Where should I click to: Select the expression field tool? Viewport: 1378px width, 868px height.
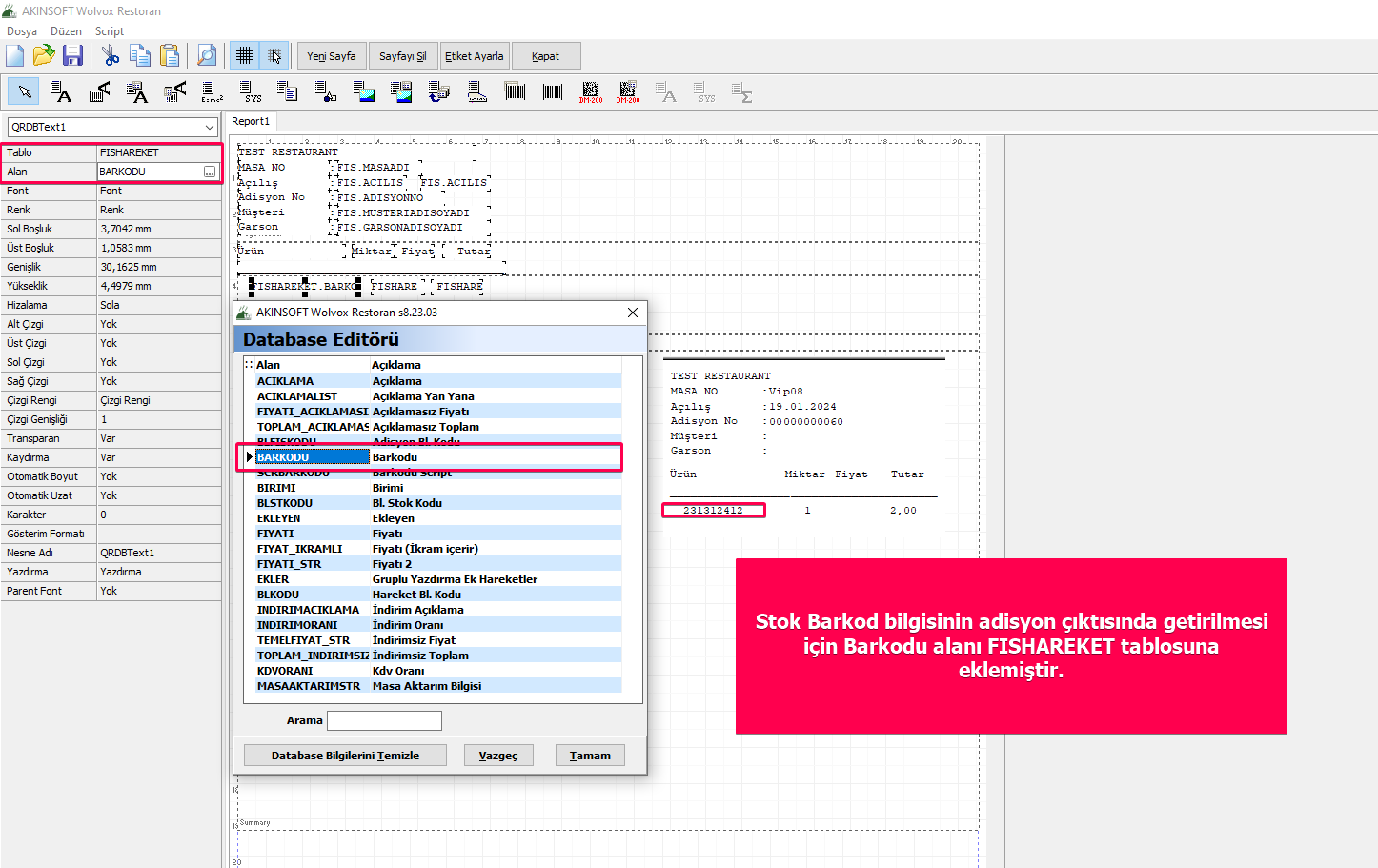tap(212, 92)
